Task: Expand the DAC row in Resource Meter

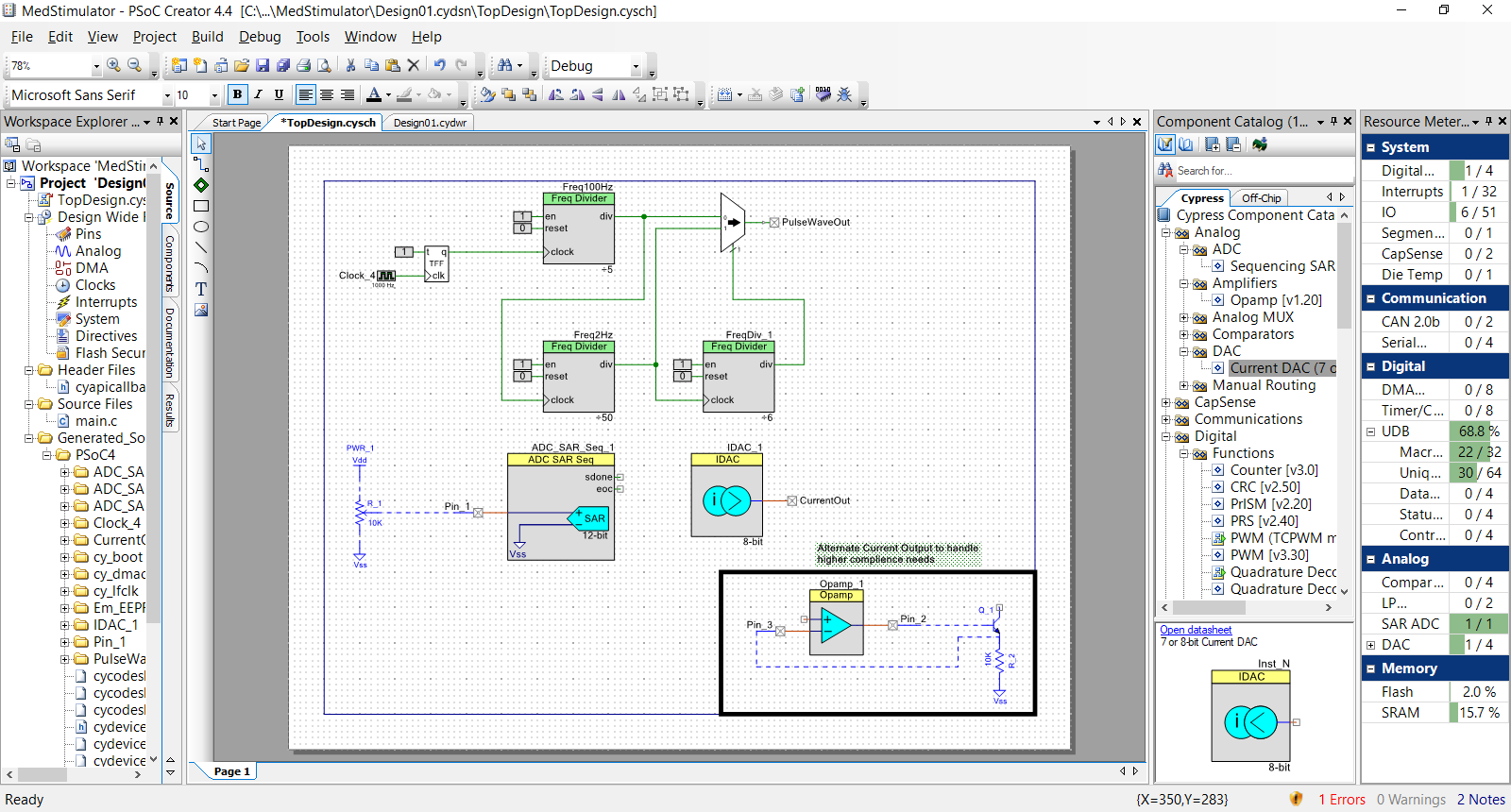Action: (x=1370, y=645)
